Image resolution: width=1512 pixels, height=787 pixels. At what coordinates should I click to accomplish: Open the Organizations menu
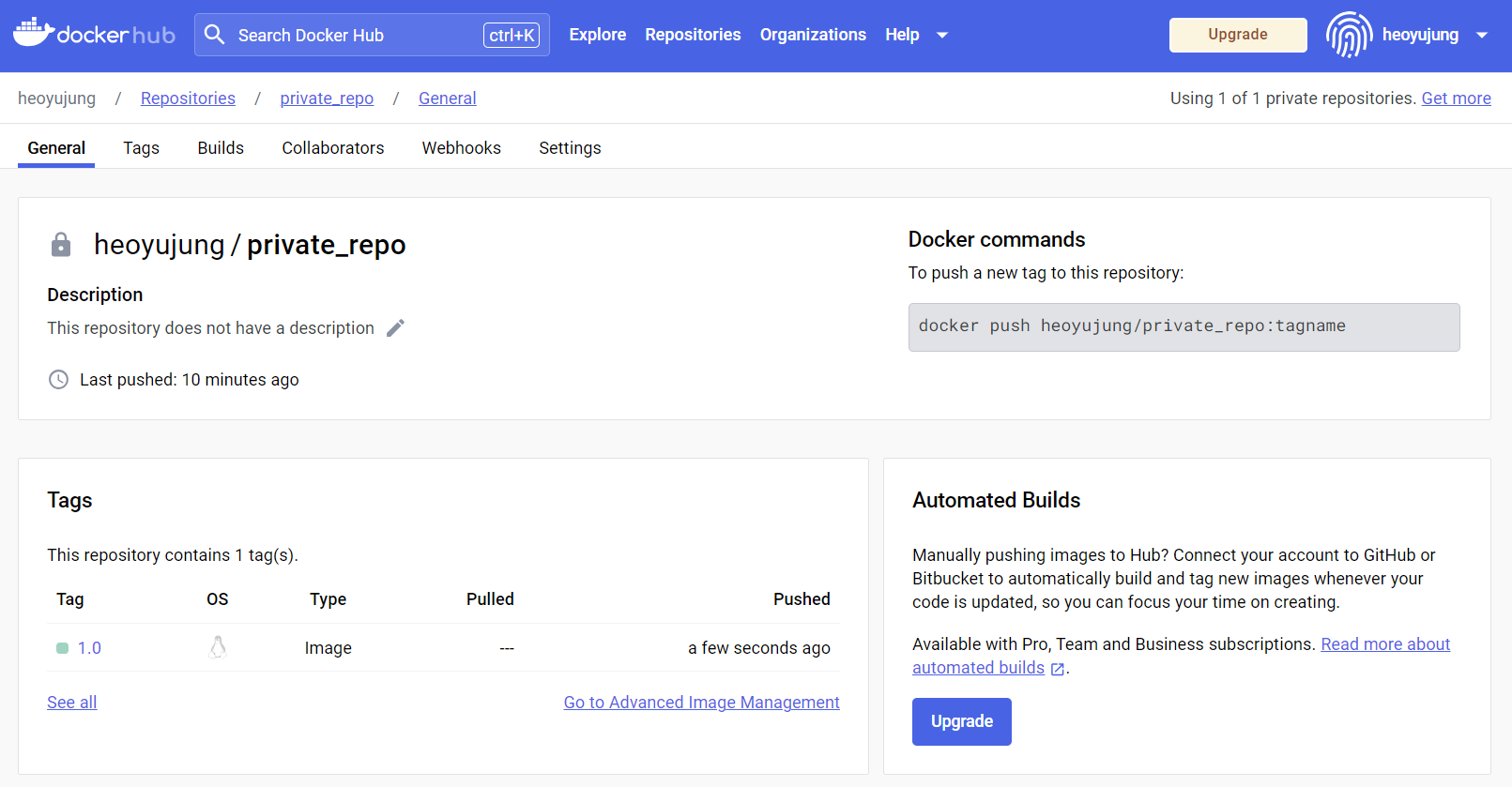pyautogui.click(x=813, y=35)
